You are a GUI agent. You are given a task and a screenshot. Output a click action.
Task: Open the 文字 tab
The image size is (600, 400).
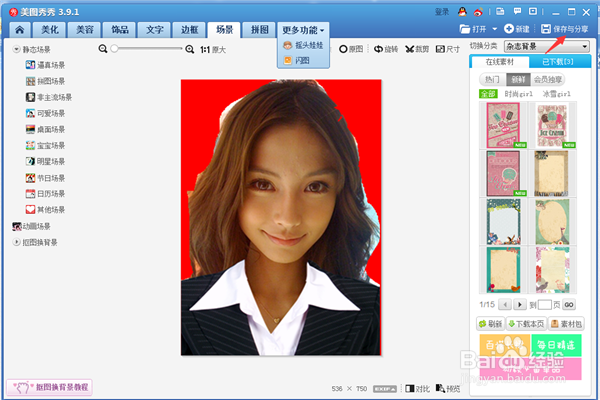(155, 30)
